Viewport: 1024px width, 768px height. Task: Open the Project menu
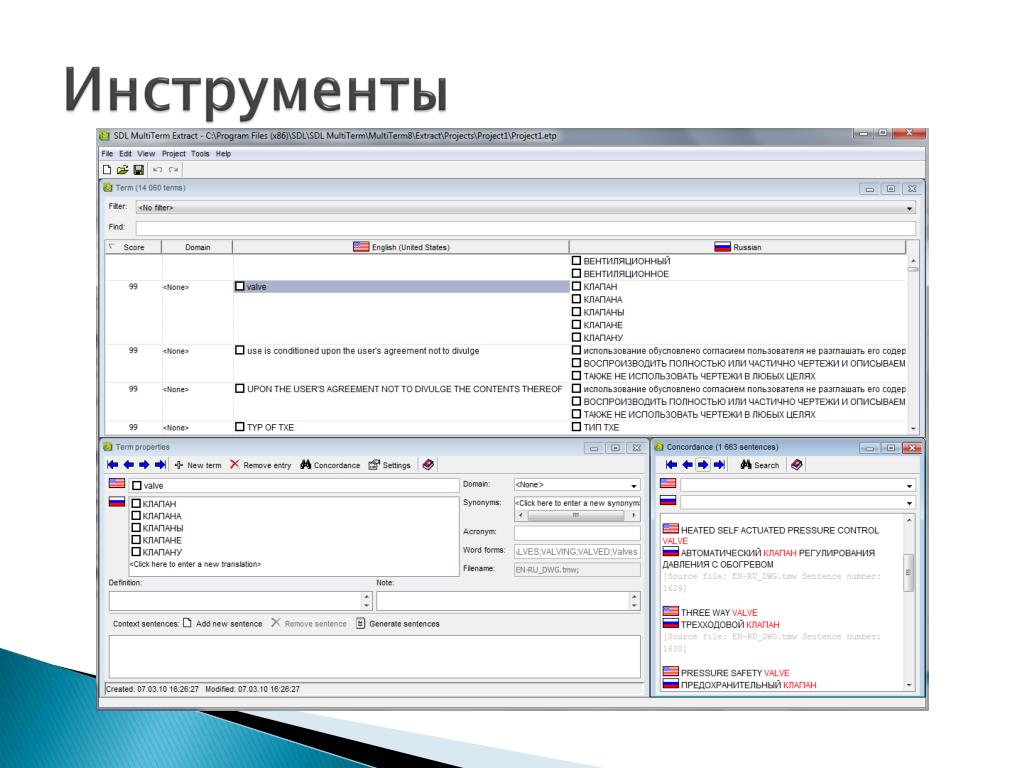click(x=174, y=154)
